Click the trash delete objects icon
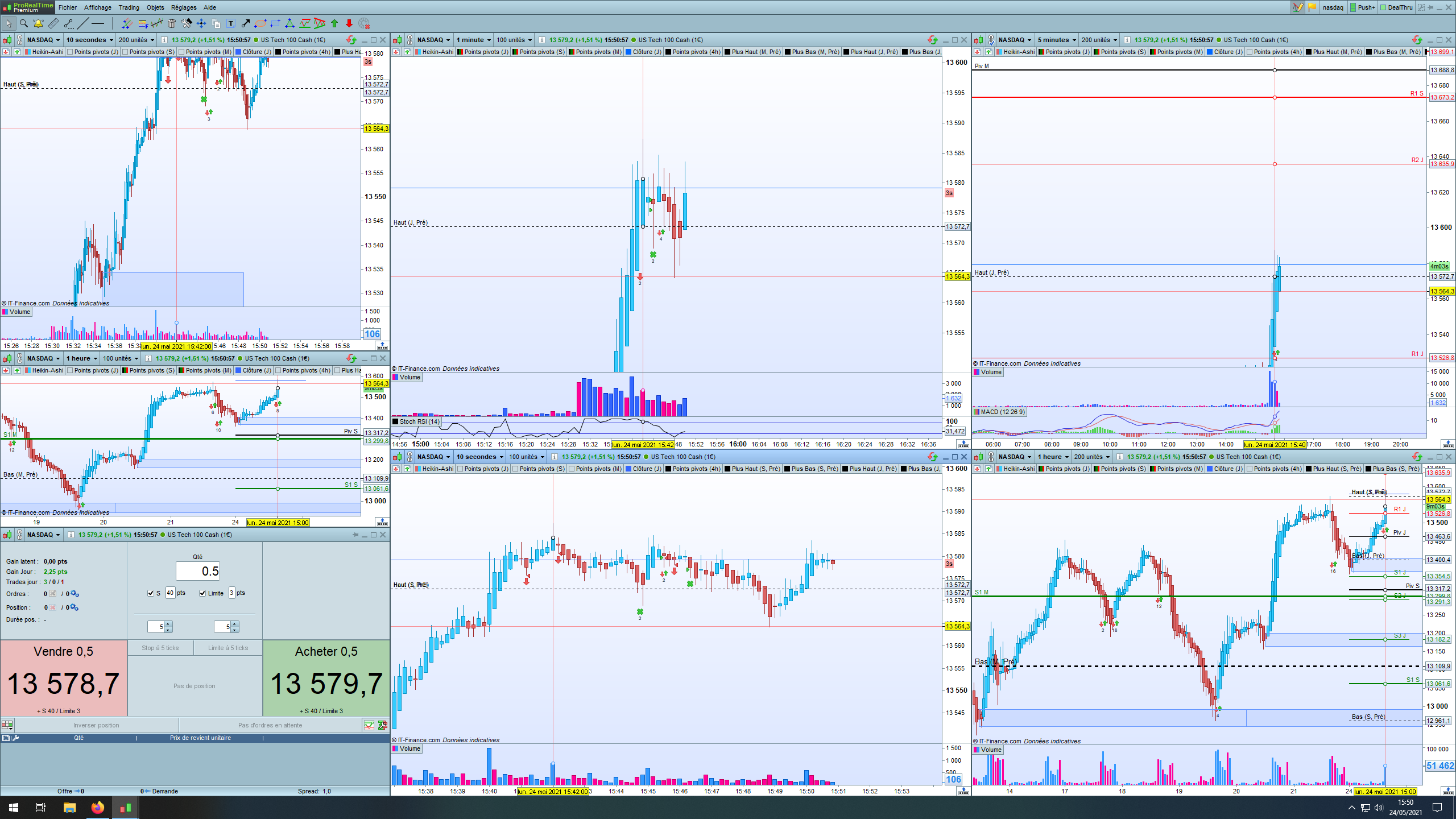Screen dimensions: 1456x819 click(x=172, y=23)
